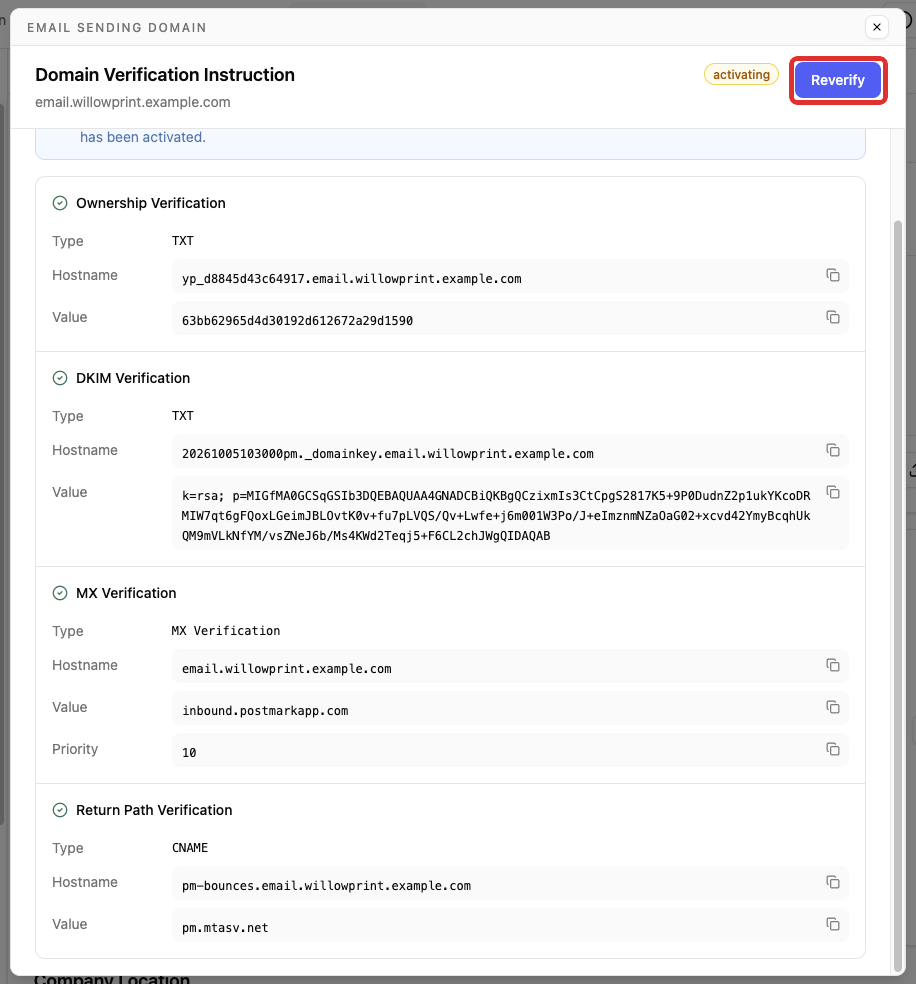Image resolution: width=916 pixels, height=984 pixels.
Task: Select the yp_d8845d43c64917 hostname text
Action: [351, 279]
